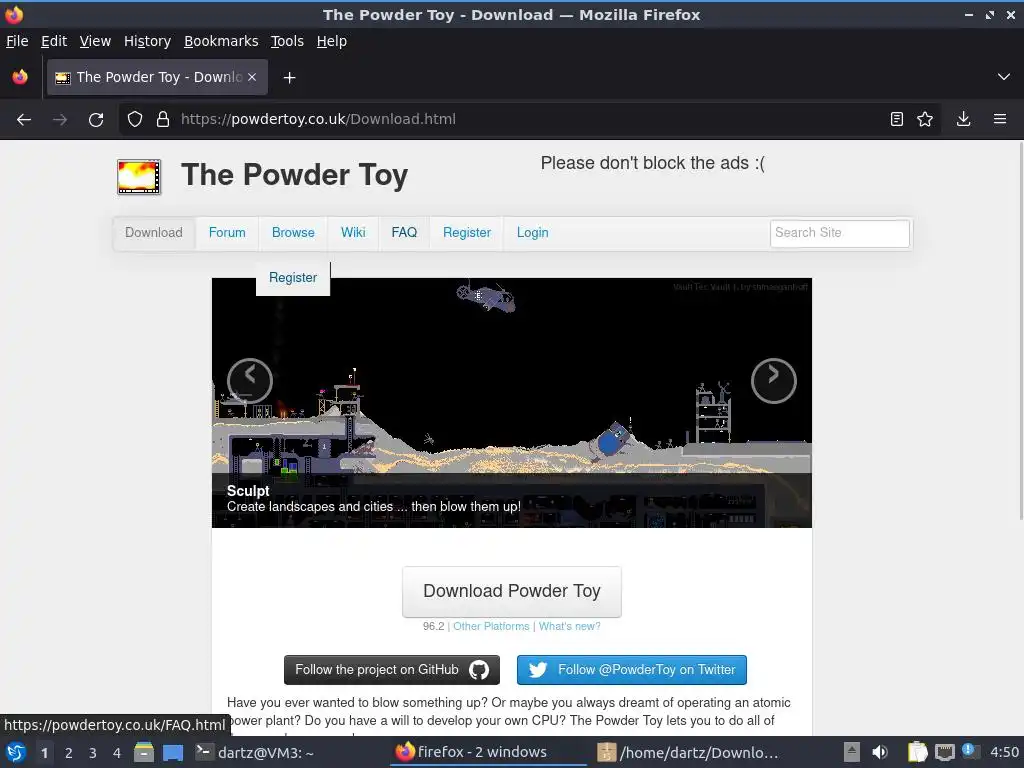Image resolution: width=1024 pixels, height=768 pixels.
Task: Go to the Forum page
Action: click(x=227, y=233)
